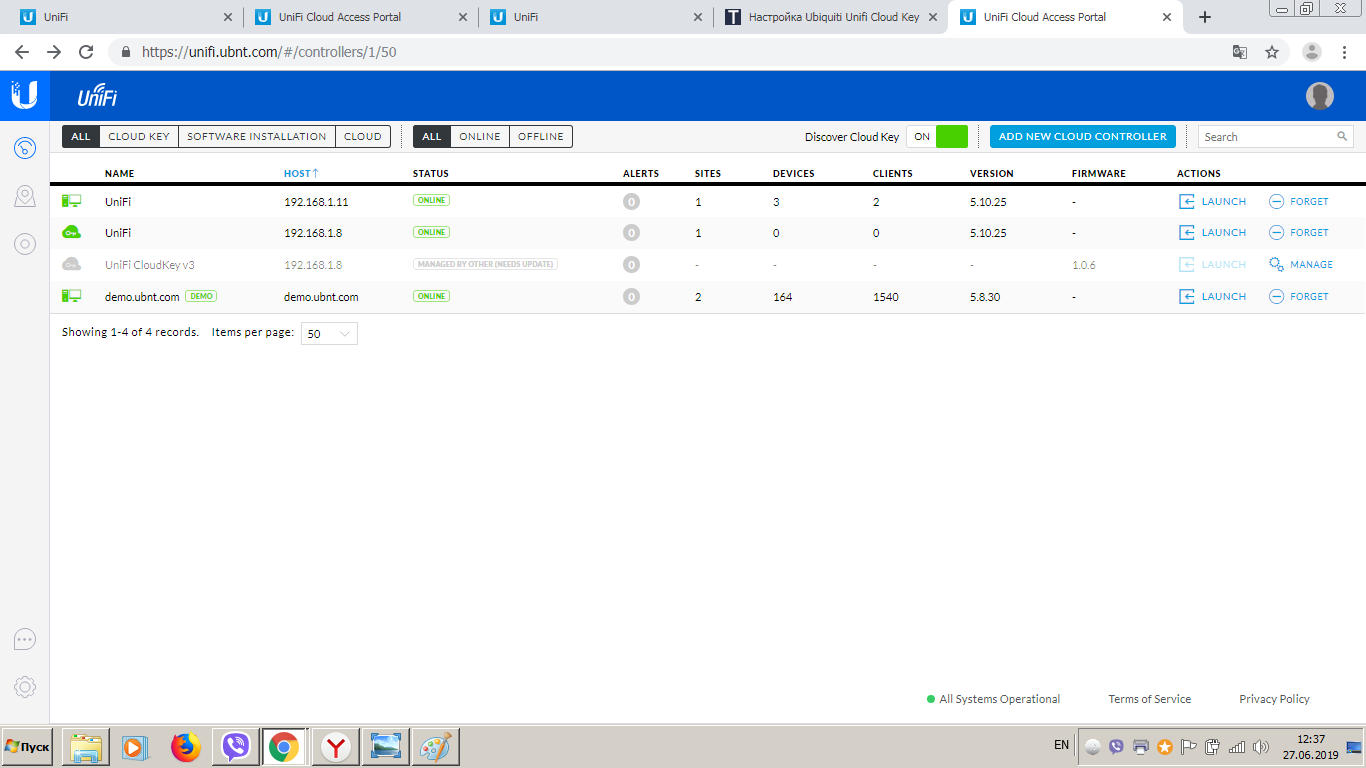Click the search magnifier icon

[1342, 136]
